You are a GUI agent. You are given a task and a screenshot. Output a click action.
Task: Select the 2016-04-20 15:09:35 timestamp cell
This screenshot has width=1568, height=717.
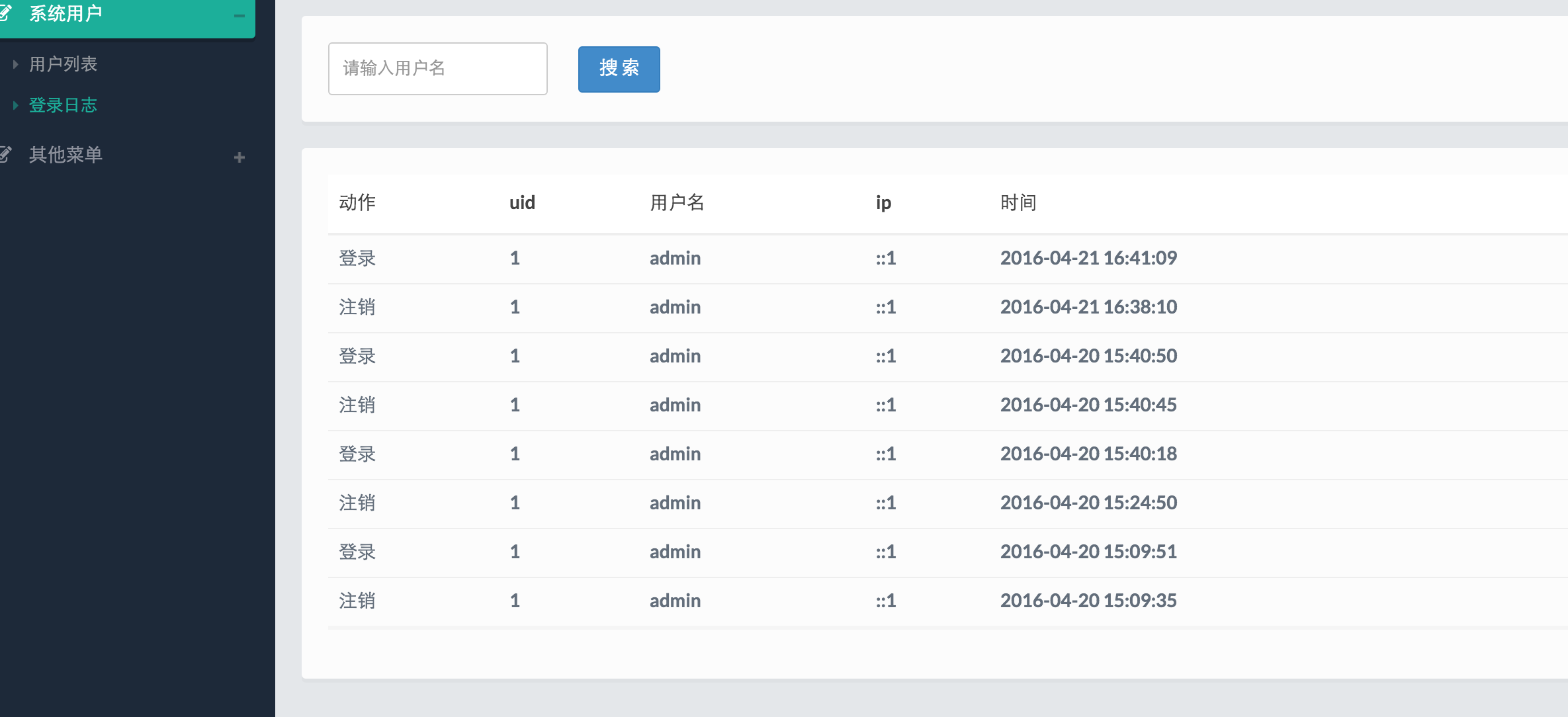[x=1088, y=601]
